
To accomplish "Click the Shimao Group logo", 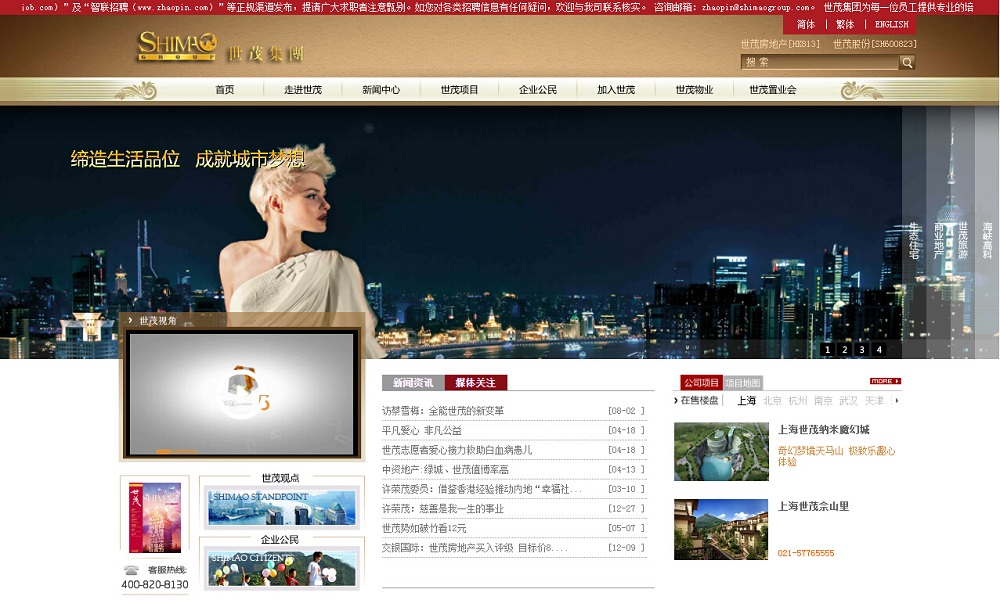I will 220,46.
